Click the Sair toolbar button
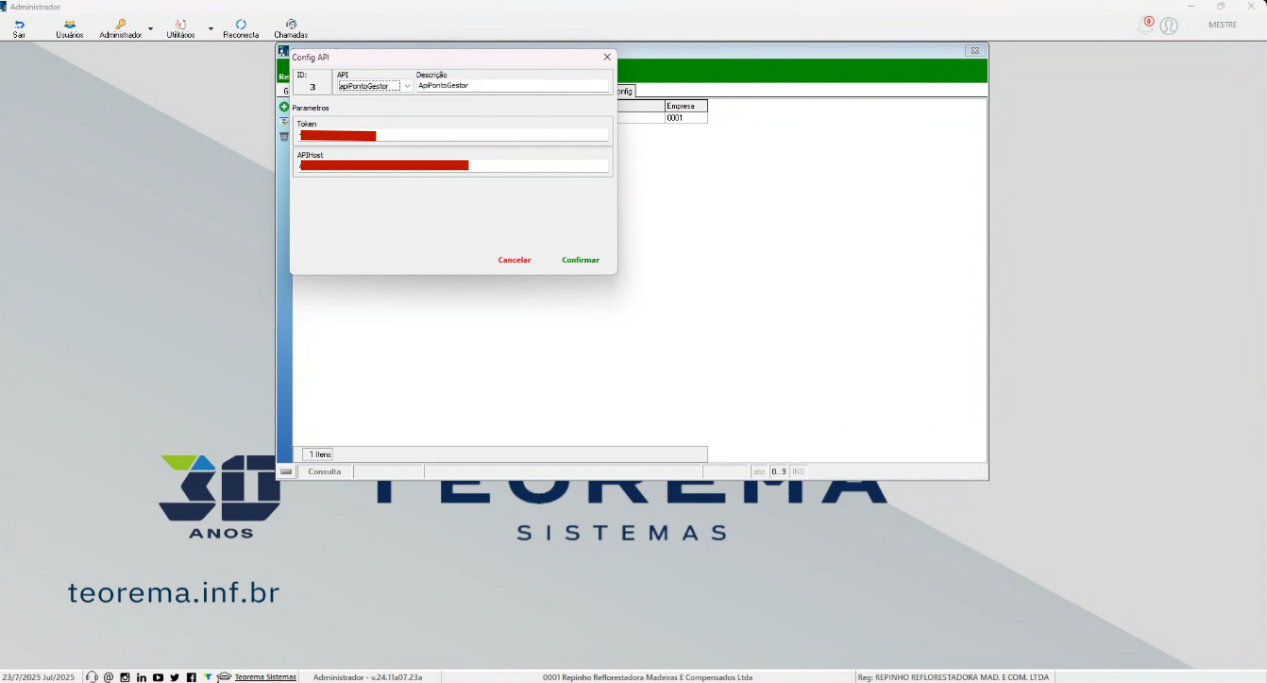Viewport: 1267px width, 683px height. click(19, 29)
